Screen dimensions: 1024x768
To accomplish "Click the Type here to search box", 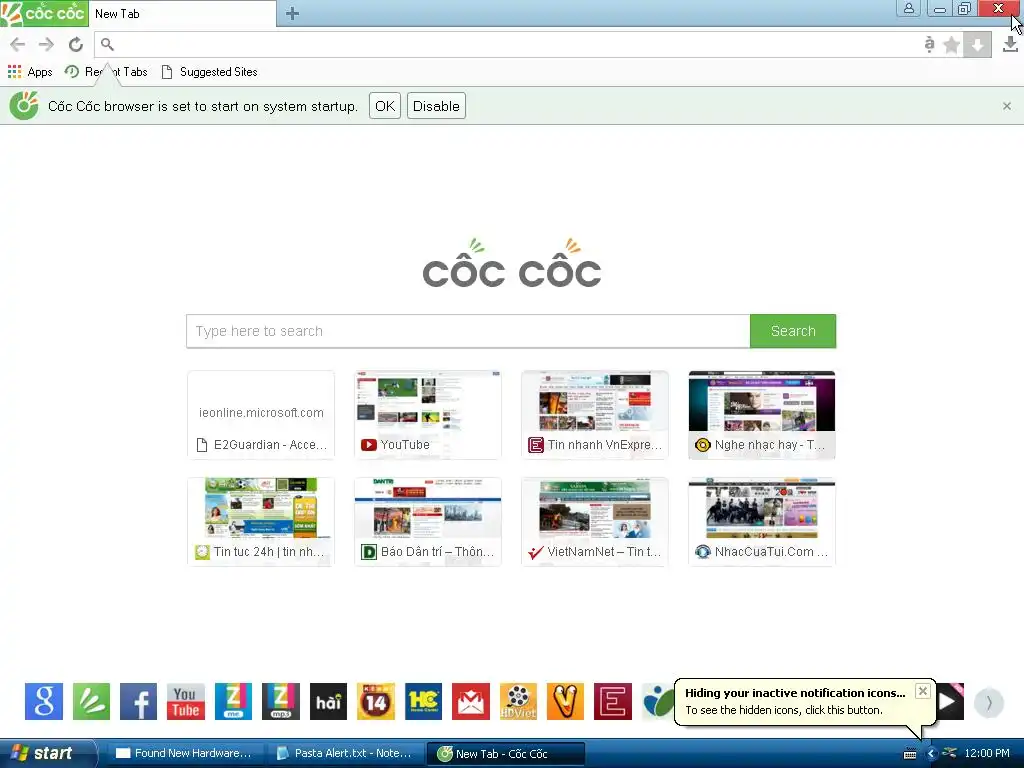I will (x=468, y=331).
